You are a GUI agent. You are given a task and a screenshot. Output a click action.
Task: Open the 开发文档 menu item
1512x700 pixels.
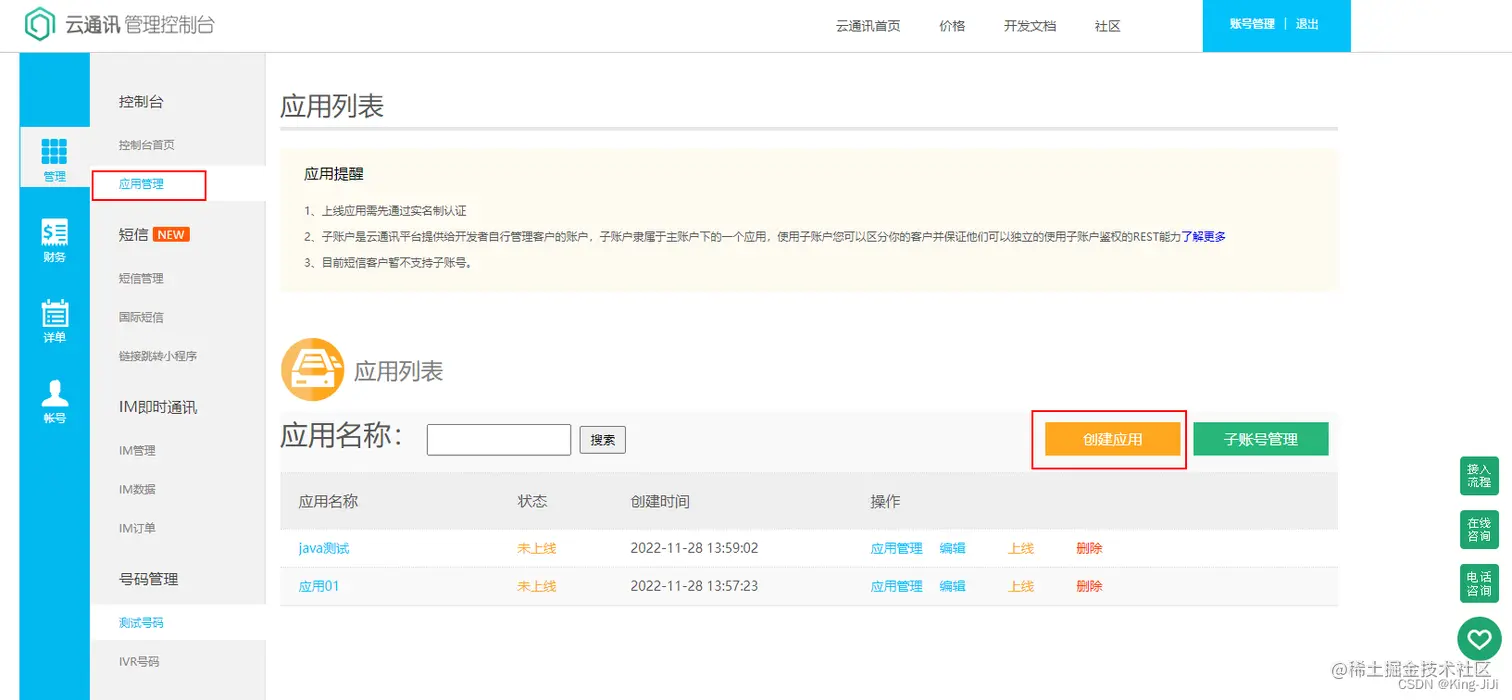tap(1030, 27)
